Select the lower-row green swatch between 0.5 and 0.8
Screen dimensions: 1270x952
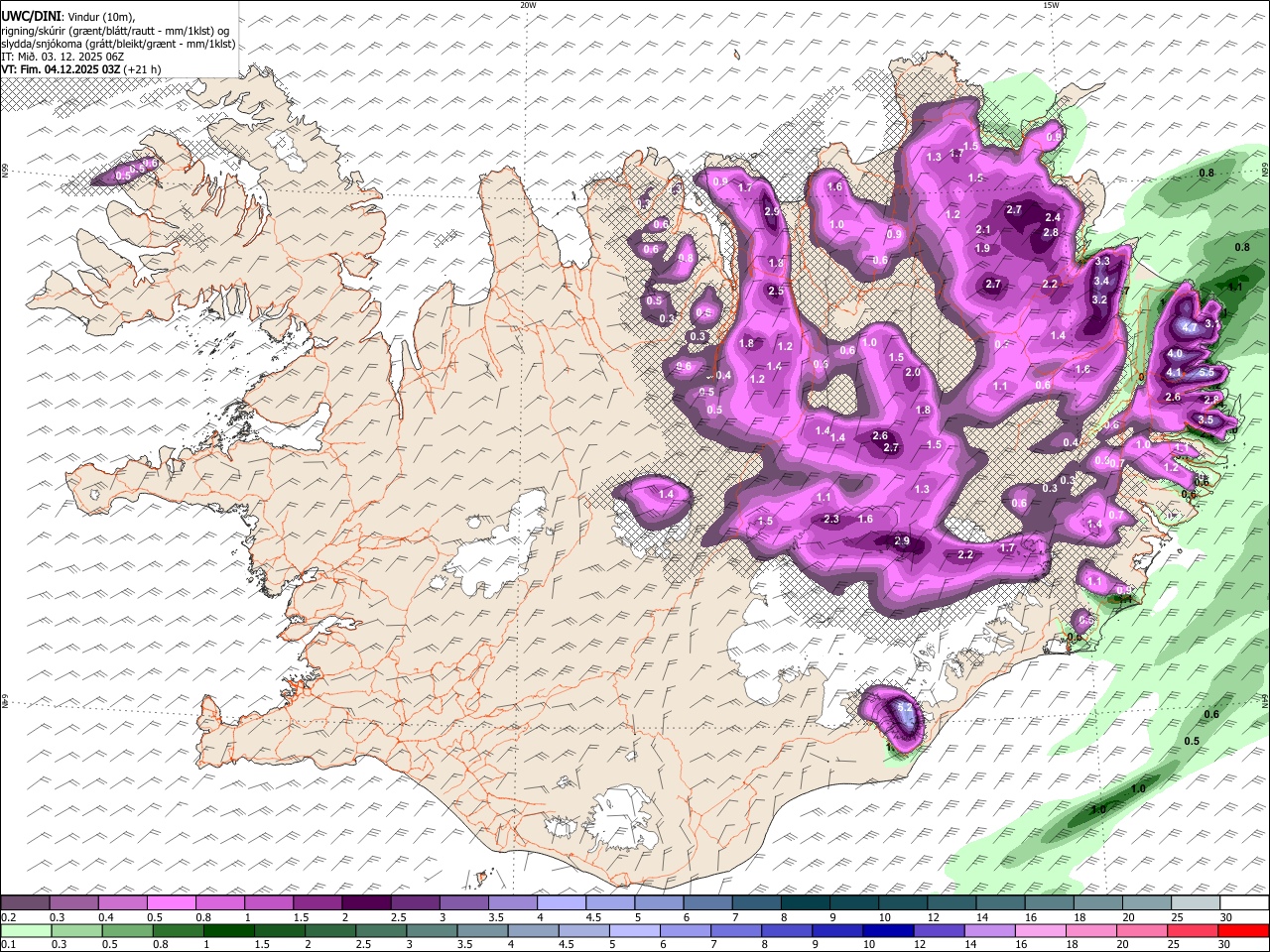(127, 930)
